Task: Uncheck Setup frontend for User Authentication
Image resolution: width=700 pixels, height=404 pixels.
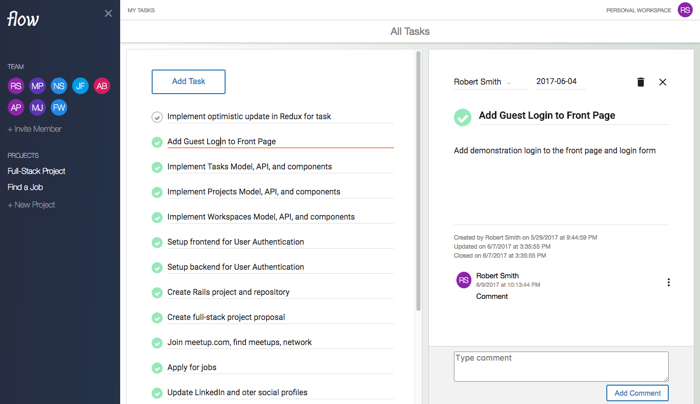Action: [x=157, y=242]
